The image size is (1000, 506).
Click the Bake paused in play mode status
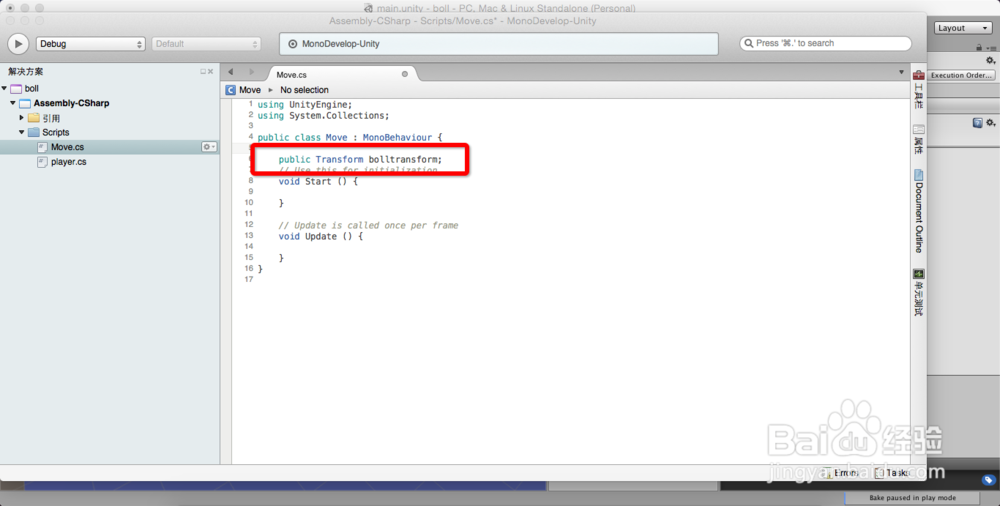click(912, 498)
